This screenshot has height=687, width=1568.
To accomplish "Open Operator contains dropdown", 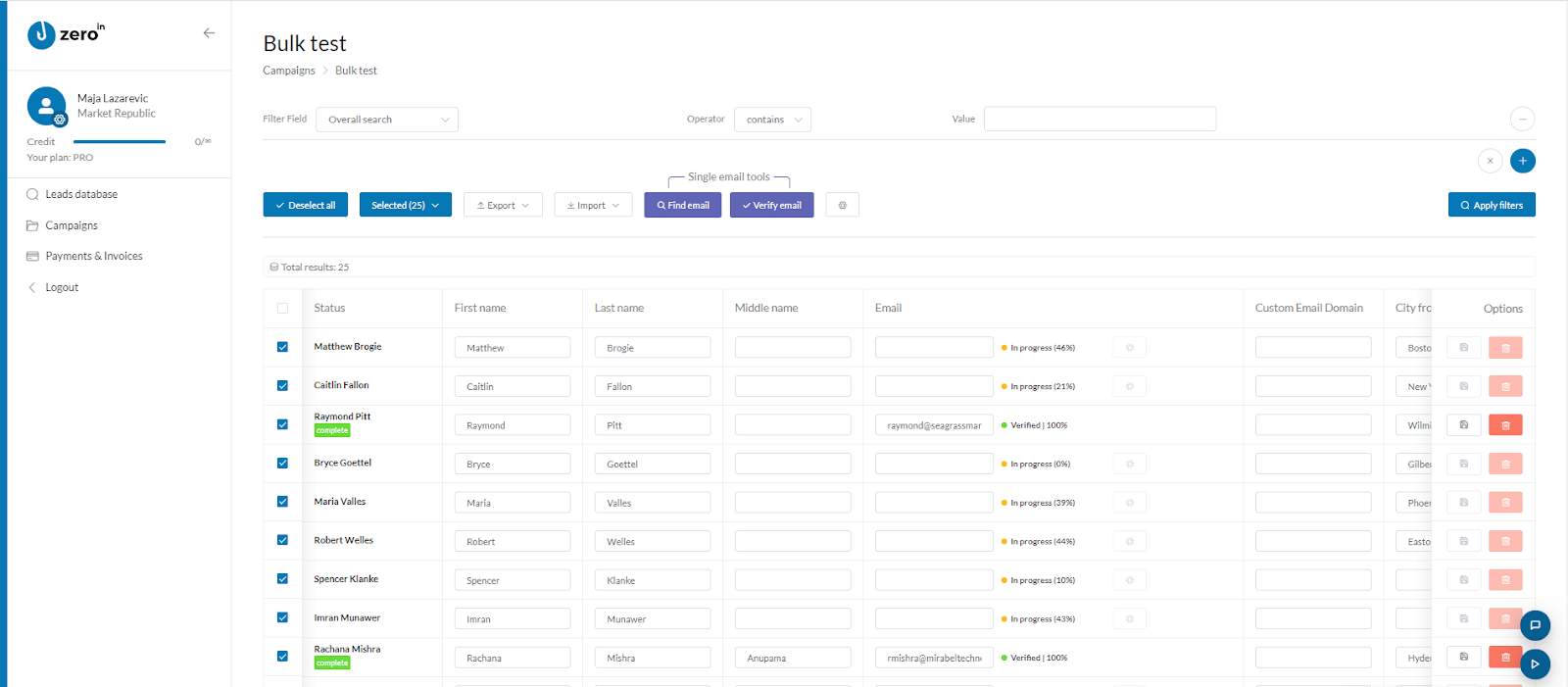I will click(x=772, y=120).
